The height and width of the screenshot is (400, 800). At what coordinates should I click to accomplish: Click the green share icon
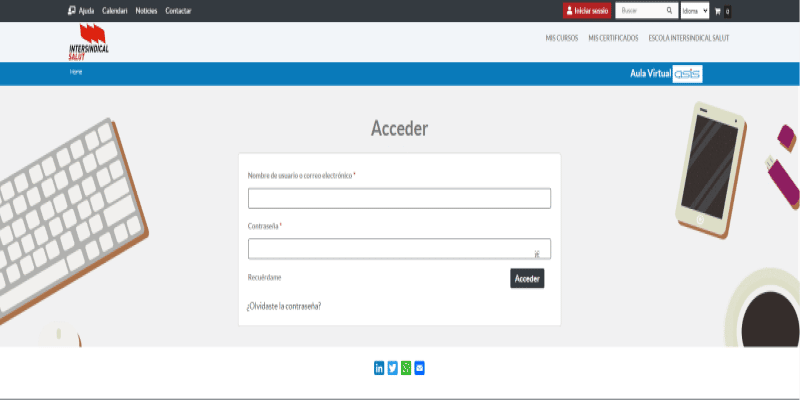pos(406,368)
